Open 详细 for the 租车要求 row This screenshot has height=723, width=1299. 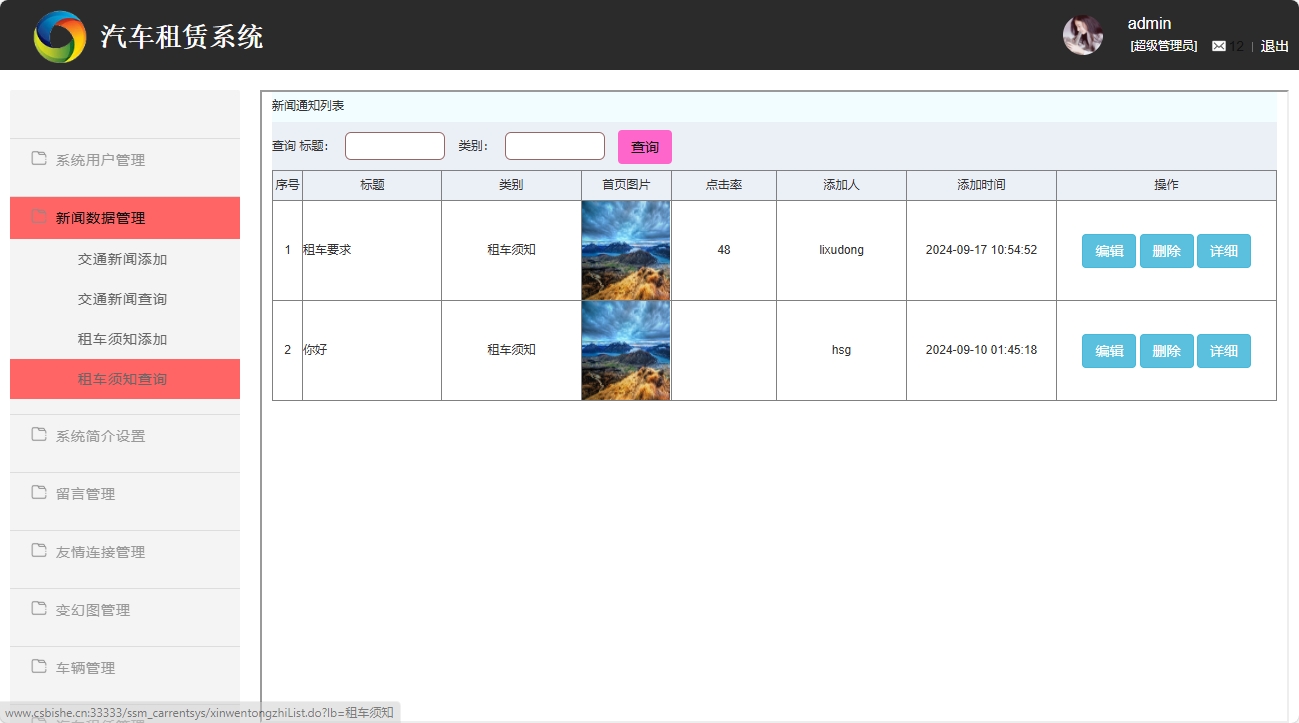pyautogui.click(x=1224, y=251)
